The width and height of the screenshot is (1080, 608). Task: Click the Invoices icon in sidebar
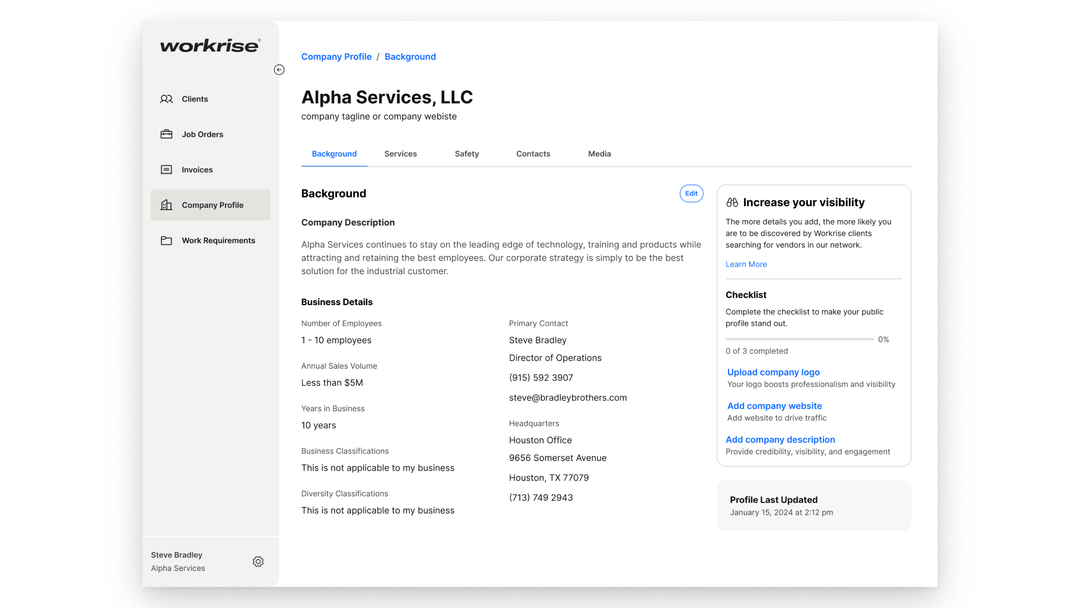coord(166,170)
